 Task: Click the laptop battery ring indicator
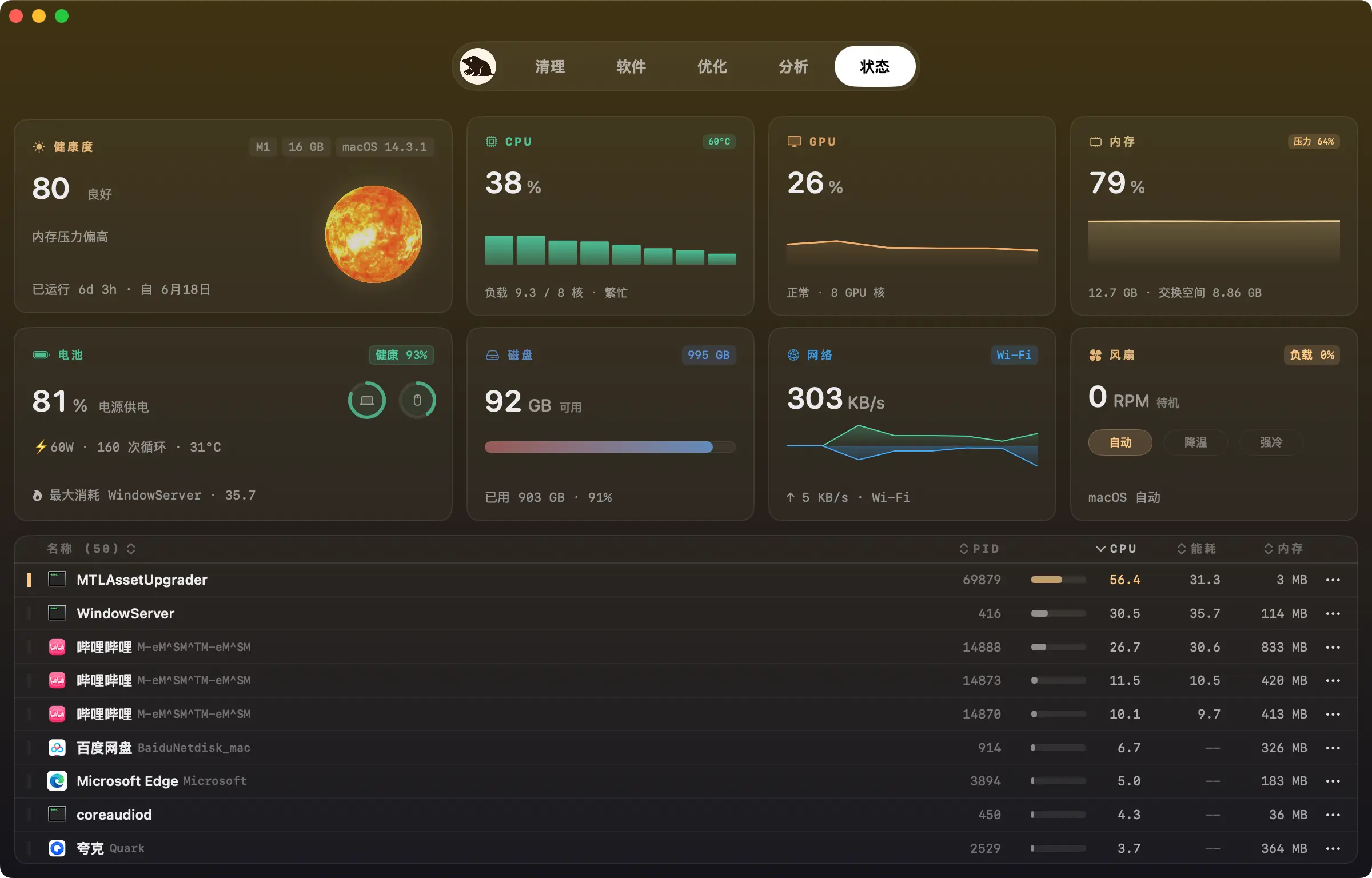point(367,400)
